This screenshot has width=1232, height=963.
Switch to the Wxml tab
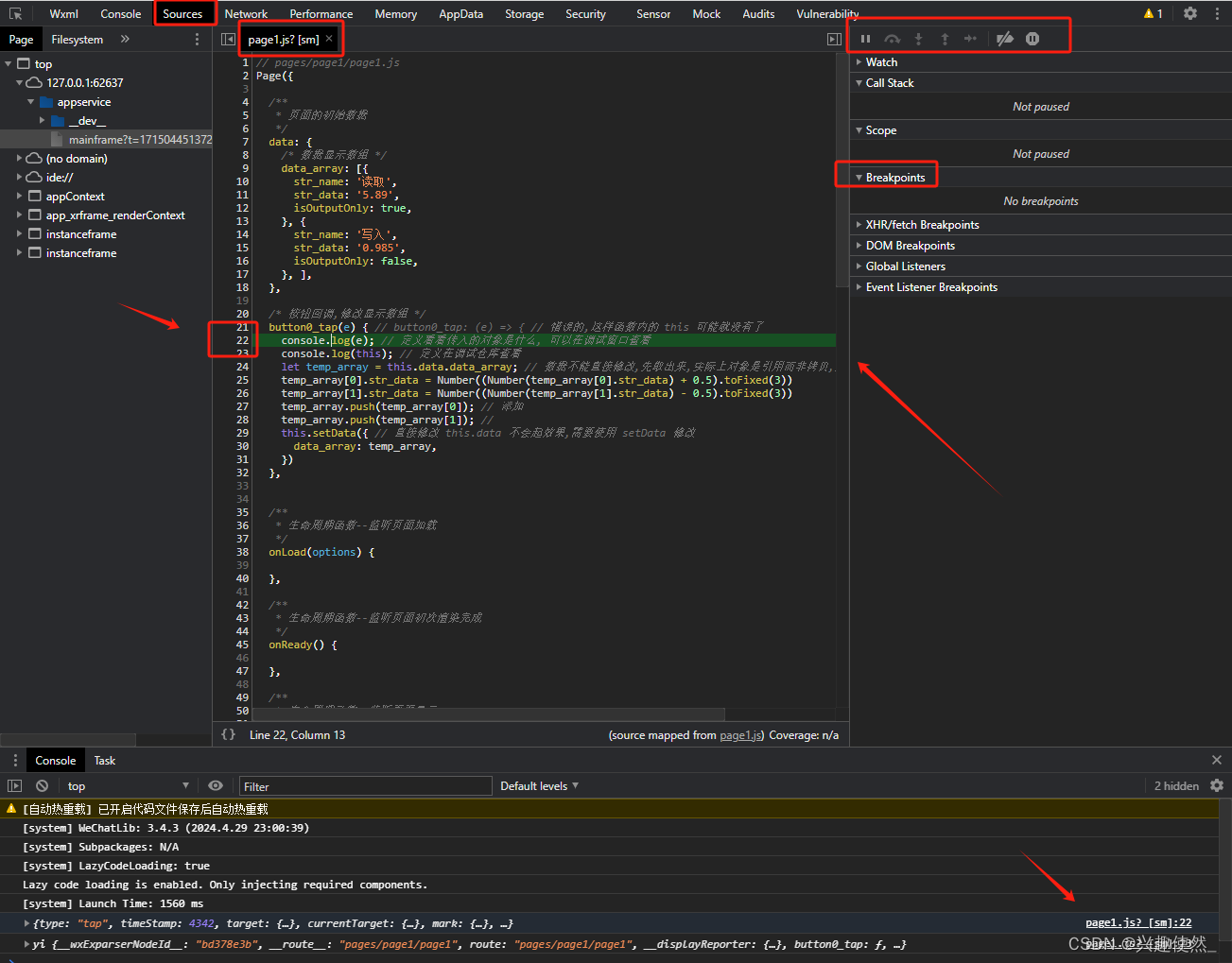63,13
